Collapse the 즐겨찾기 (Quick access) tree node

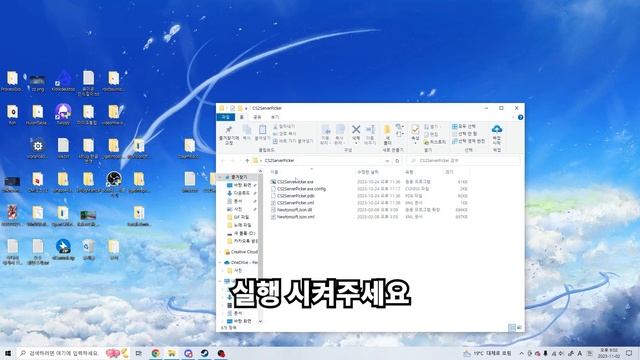[x=221, y=177]
